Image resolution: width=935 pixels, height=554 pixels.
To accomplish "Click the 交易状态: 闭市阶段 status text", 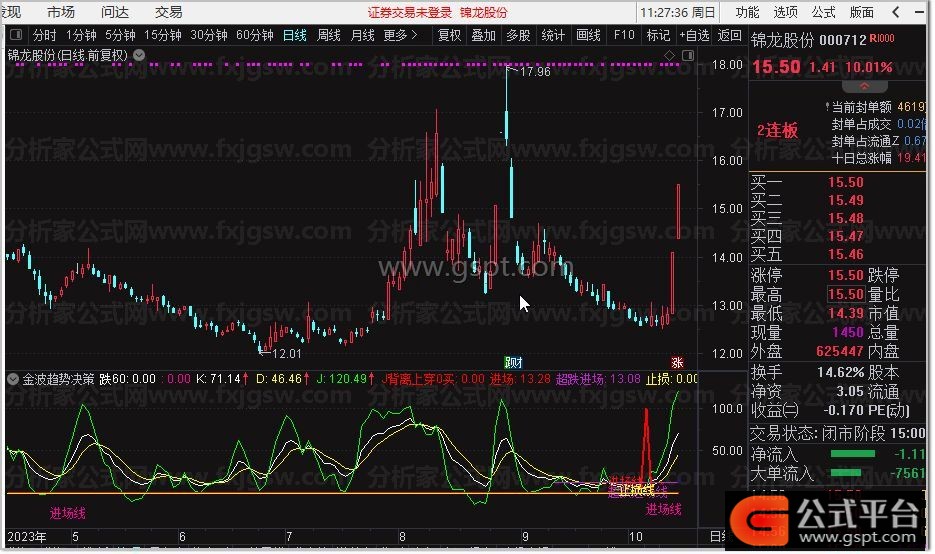I will point(818,433).
